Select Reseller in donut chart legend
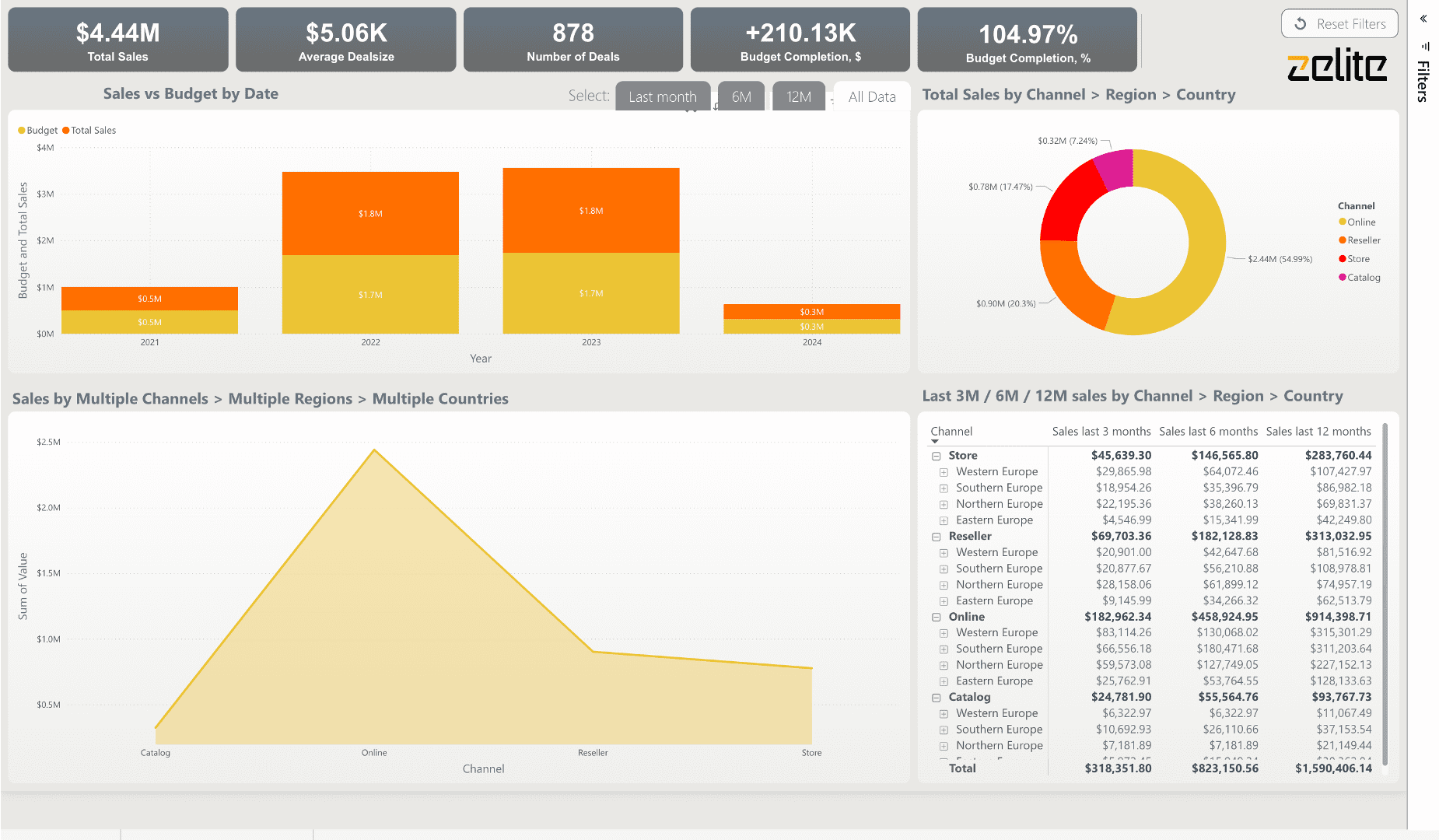 (1360, 240)
